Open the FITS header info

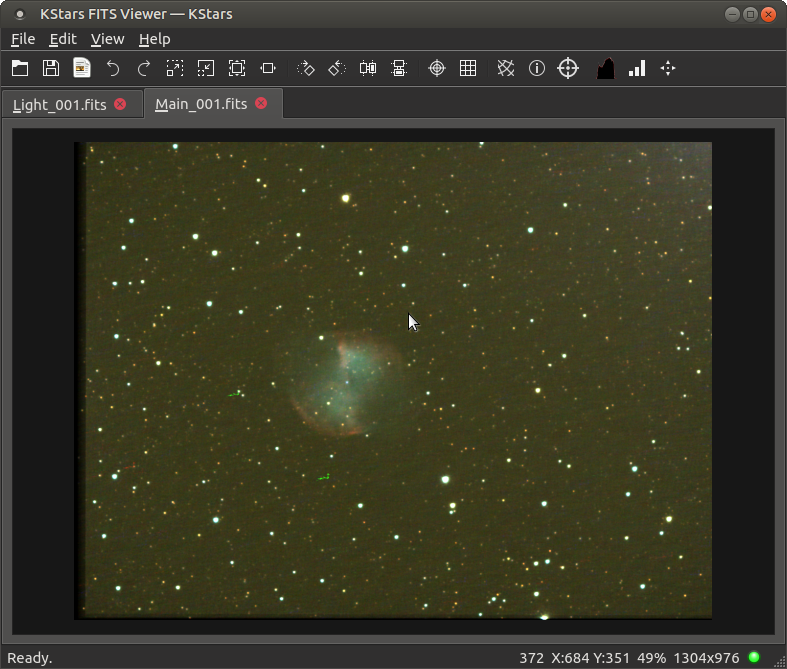(x=537, y=68)
